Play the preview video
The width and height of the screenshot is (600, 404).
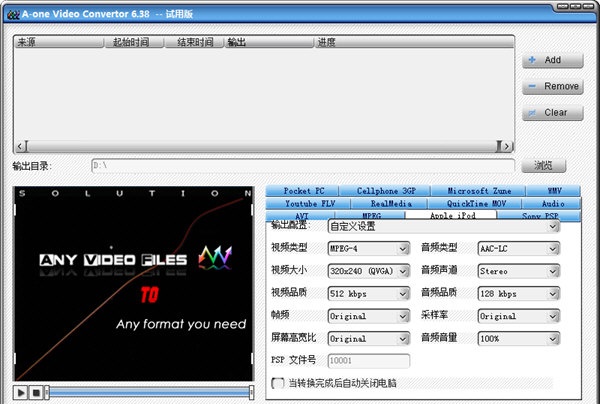pyautogui.click(x=21, y=393)
